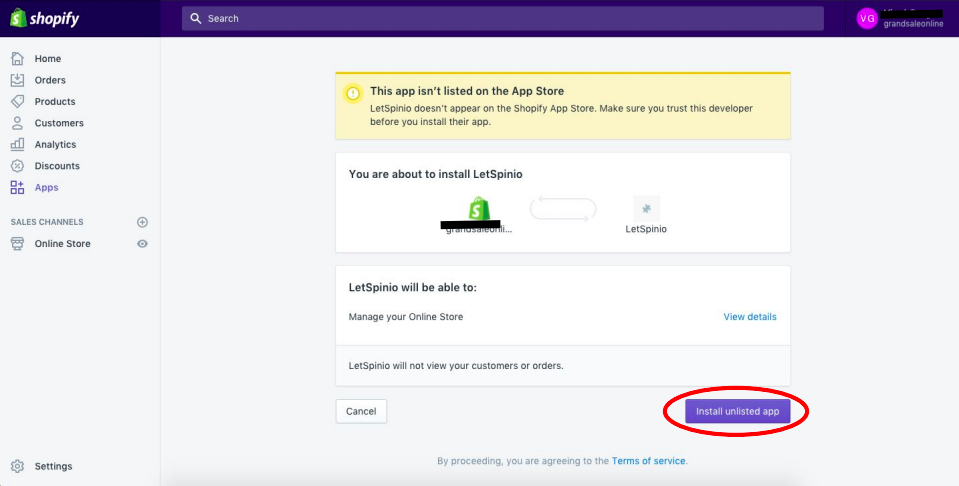
Task: Open the Products section
Action: click(54, 101)
